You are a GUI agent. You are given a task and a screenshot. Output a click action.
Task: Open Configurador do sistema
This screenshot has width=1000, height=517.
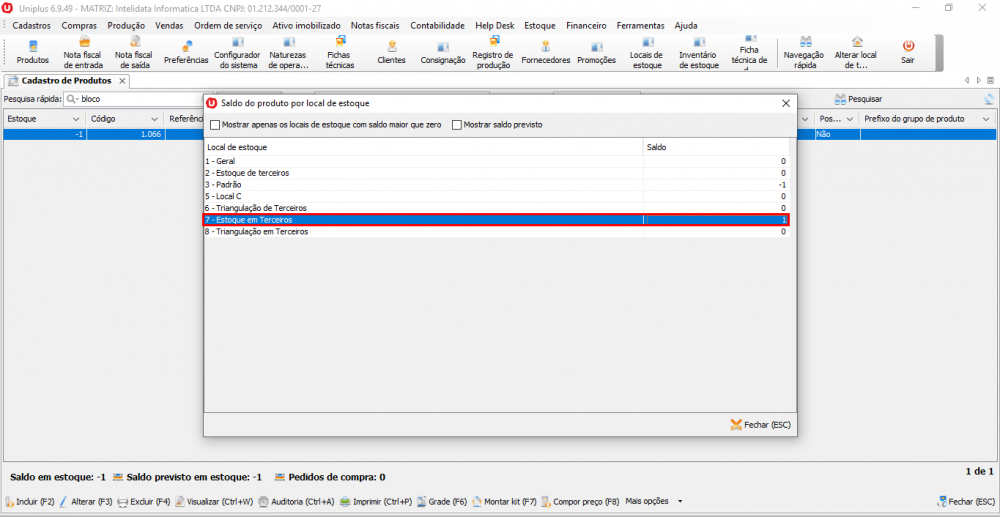click(x=237, y=52)
